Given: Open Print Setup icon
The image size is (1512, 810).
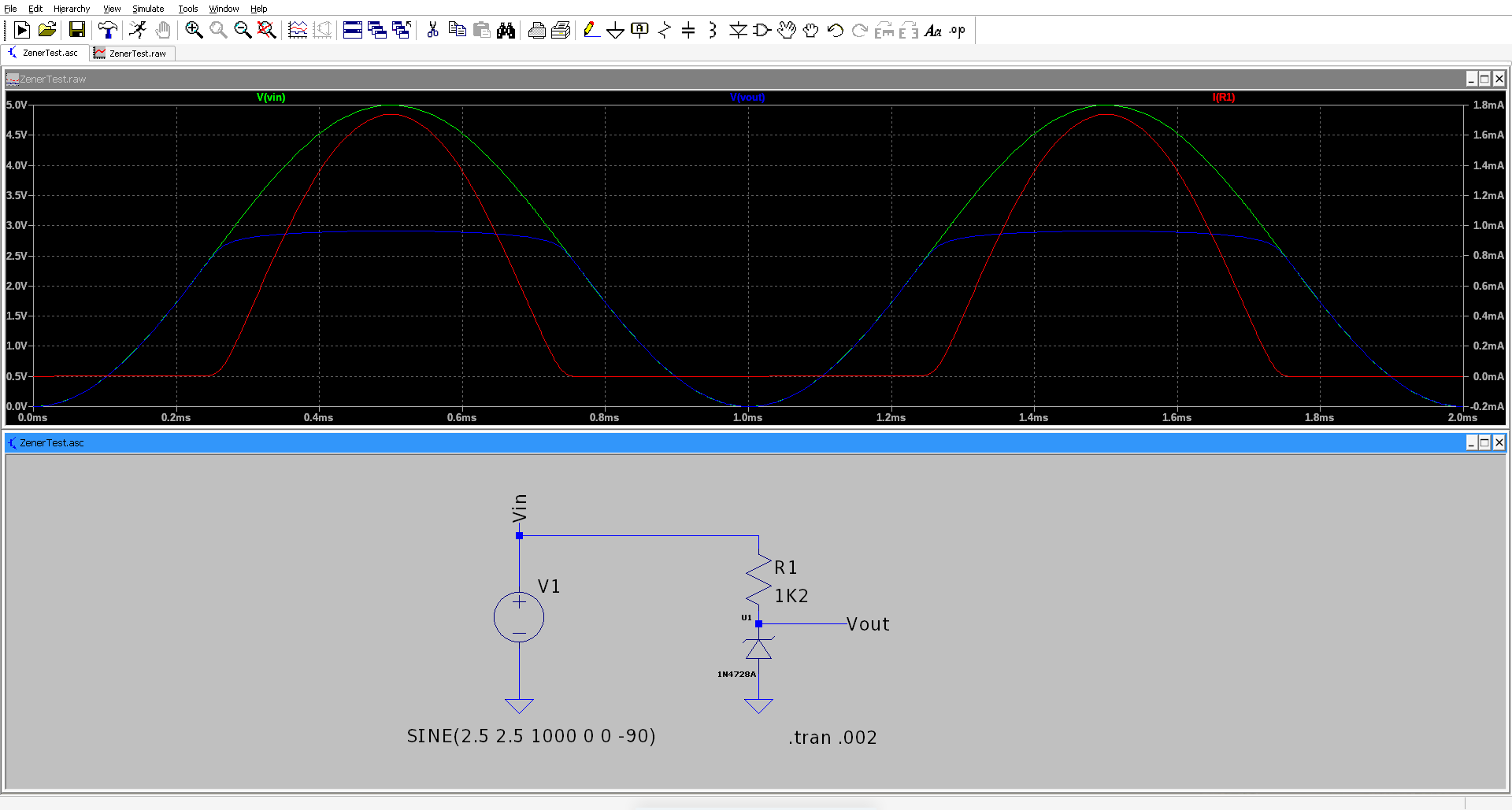Looking at the screenshot, I should [537, 30].
